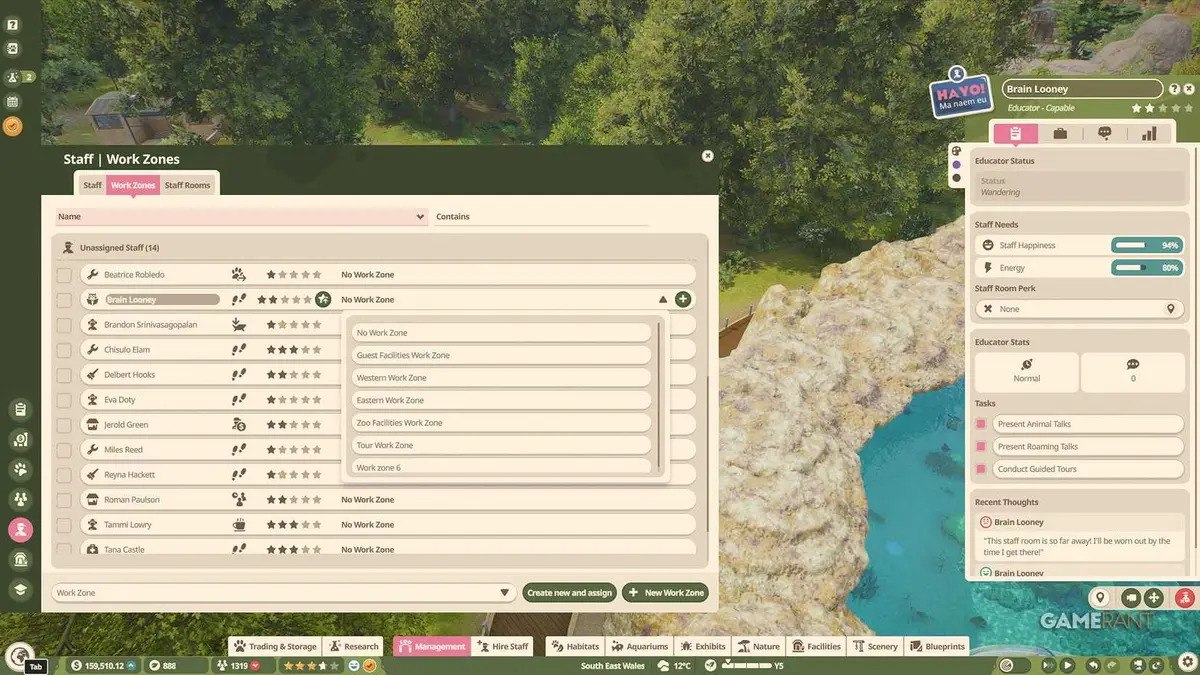
Task: Click the map pin locate button below info panel
Action: 1101,598
